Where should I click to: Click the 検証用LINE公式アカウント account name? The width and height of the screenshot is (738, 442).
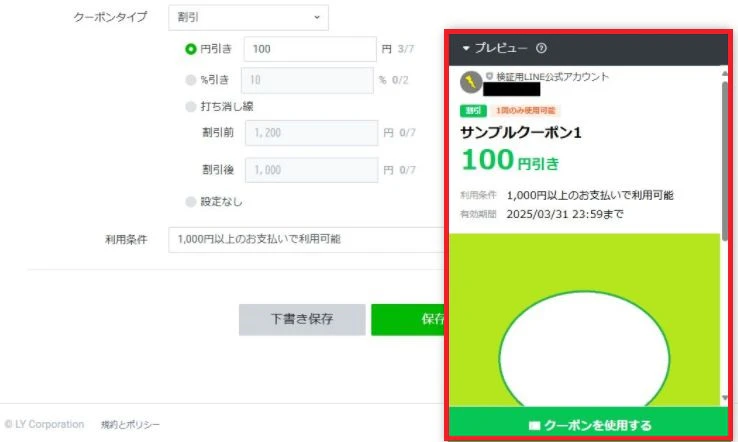[553, 76]
